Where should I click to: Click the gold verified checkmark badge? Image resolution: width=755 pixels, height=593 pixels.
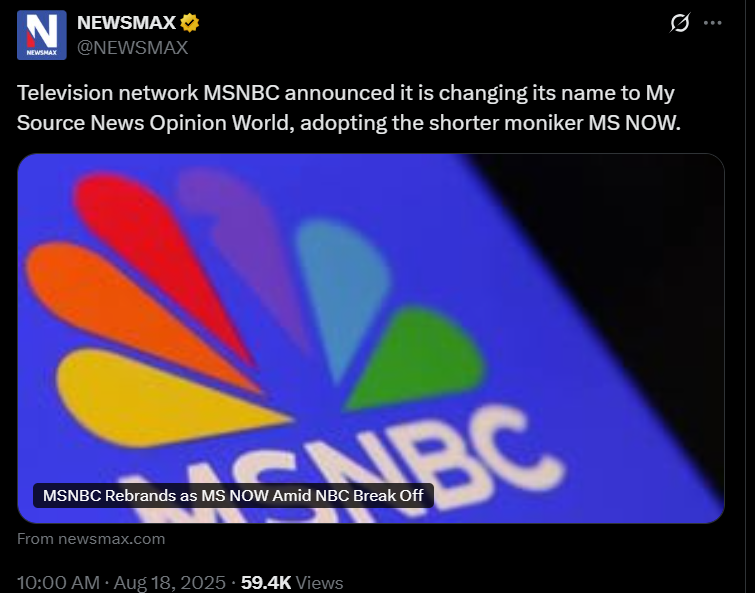190,23
